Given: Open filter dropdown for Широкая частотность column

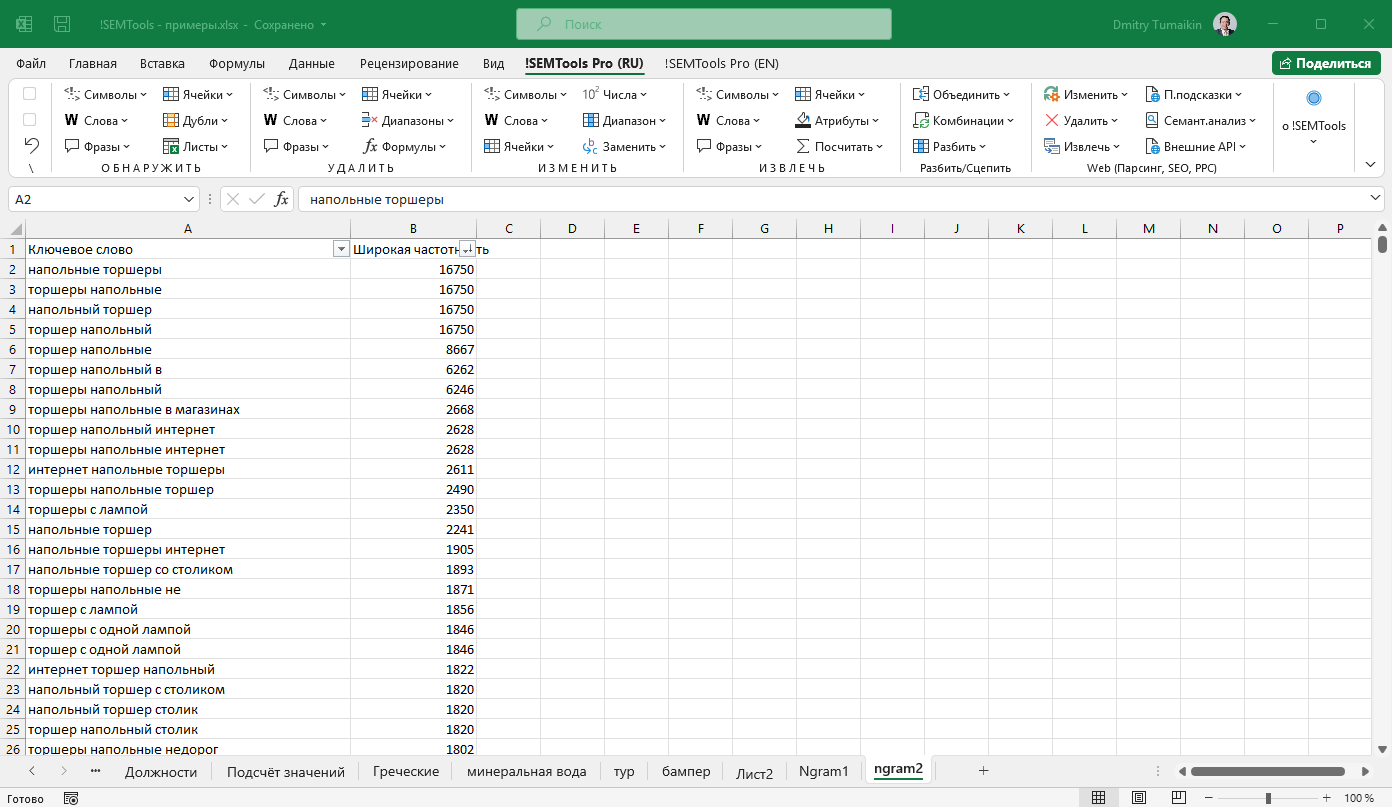Looking at the screenshot, I should pos(467,249).
